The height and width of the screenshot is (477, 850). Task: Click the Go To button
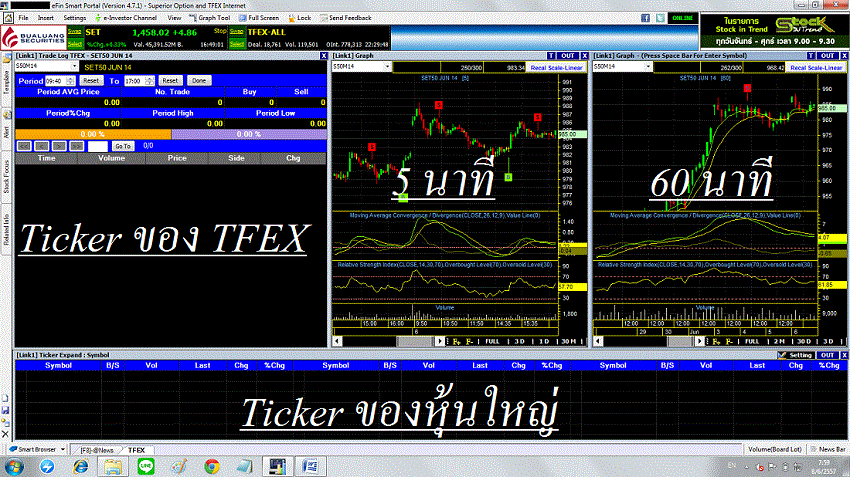pyautogui.click(x=123, y=146)
